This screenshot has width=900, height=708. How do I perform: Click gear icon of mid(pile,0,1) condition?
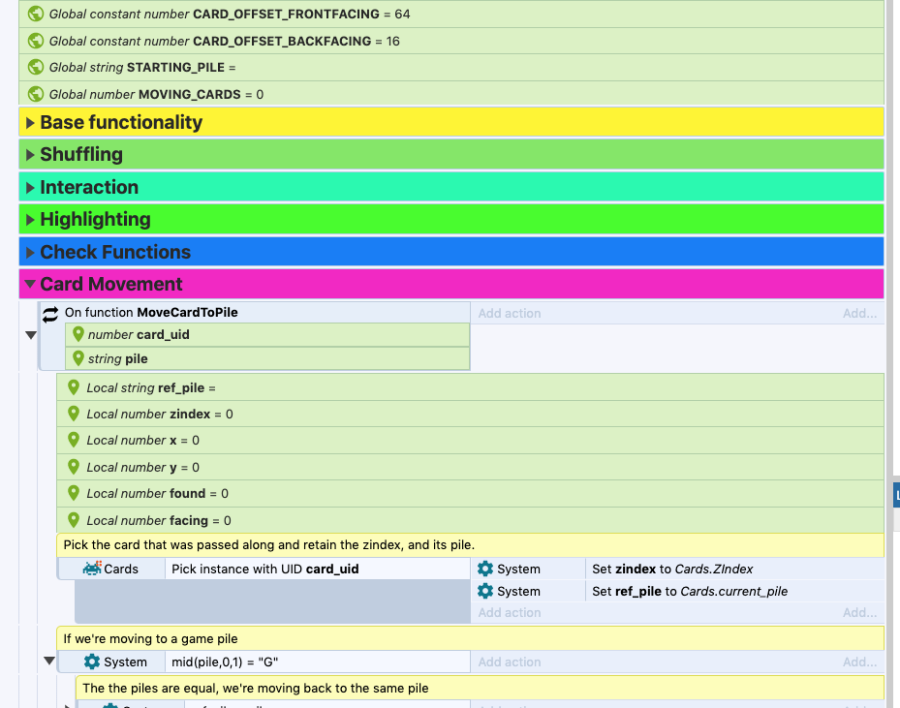92,662
